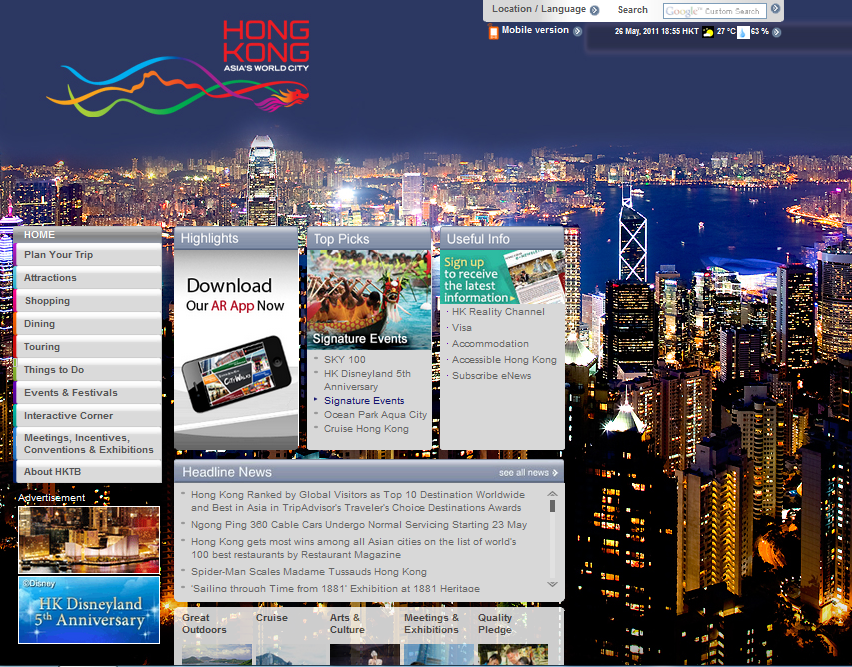Click the humidity water drop icon
This screenshot has width=852, height=667.
click(743, 32)
